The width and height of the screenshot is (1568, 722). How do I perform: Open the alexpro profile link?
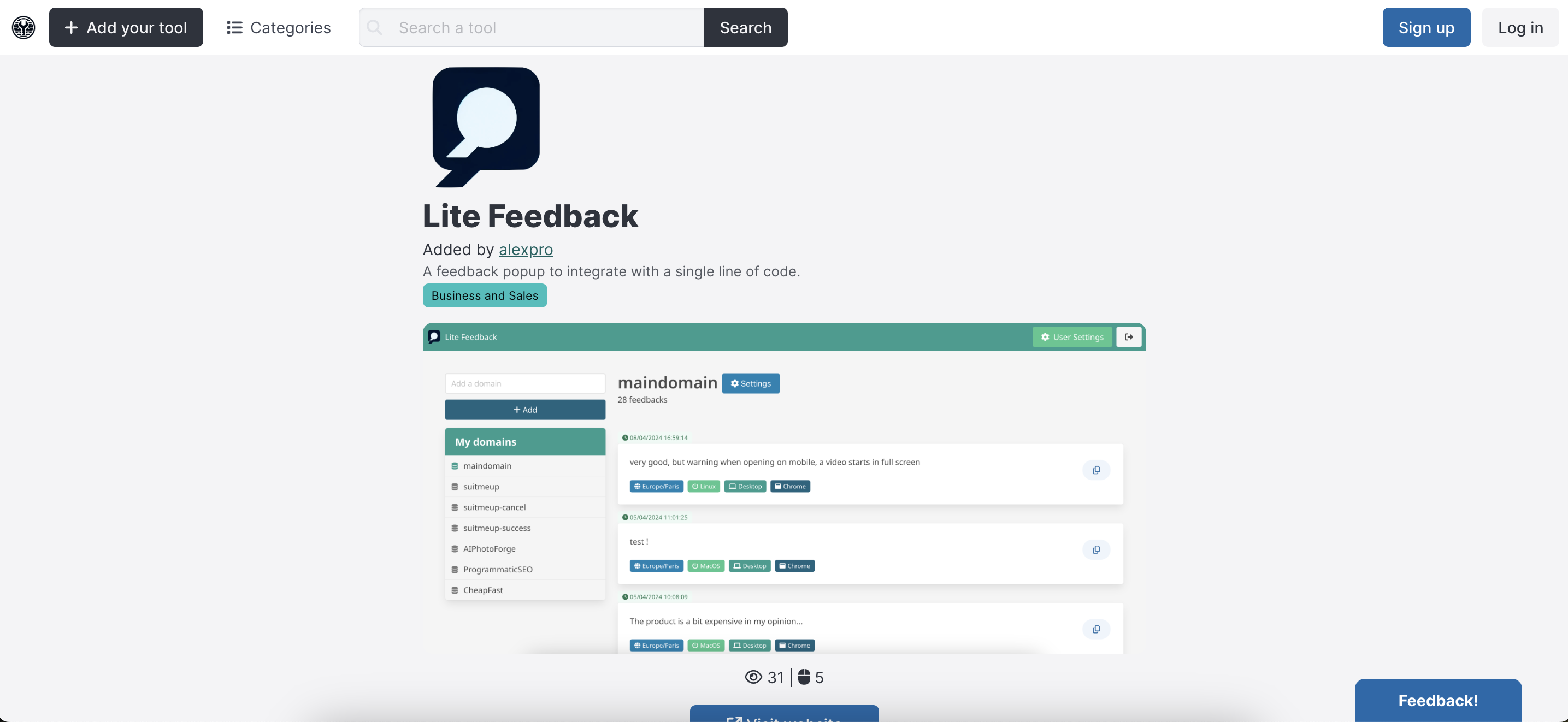point(526,250)
